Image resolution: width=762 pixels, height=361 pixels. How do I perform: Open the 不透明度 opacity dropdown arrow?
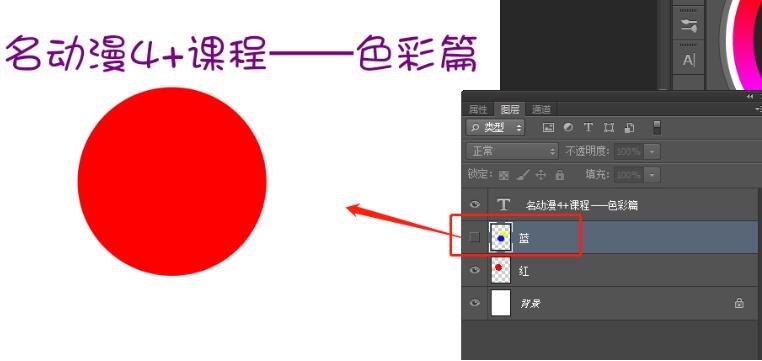point(652,152)
